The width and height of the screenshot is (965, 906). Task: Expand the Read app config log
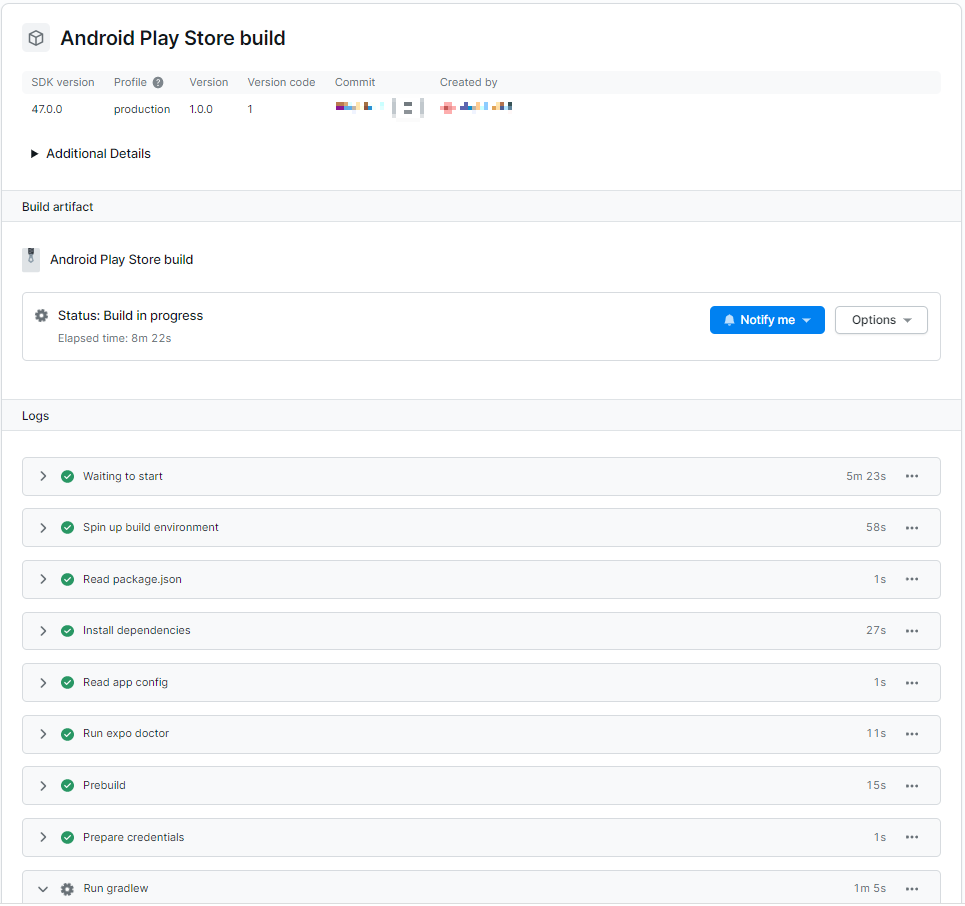click(43, 683)
